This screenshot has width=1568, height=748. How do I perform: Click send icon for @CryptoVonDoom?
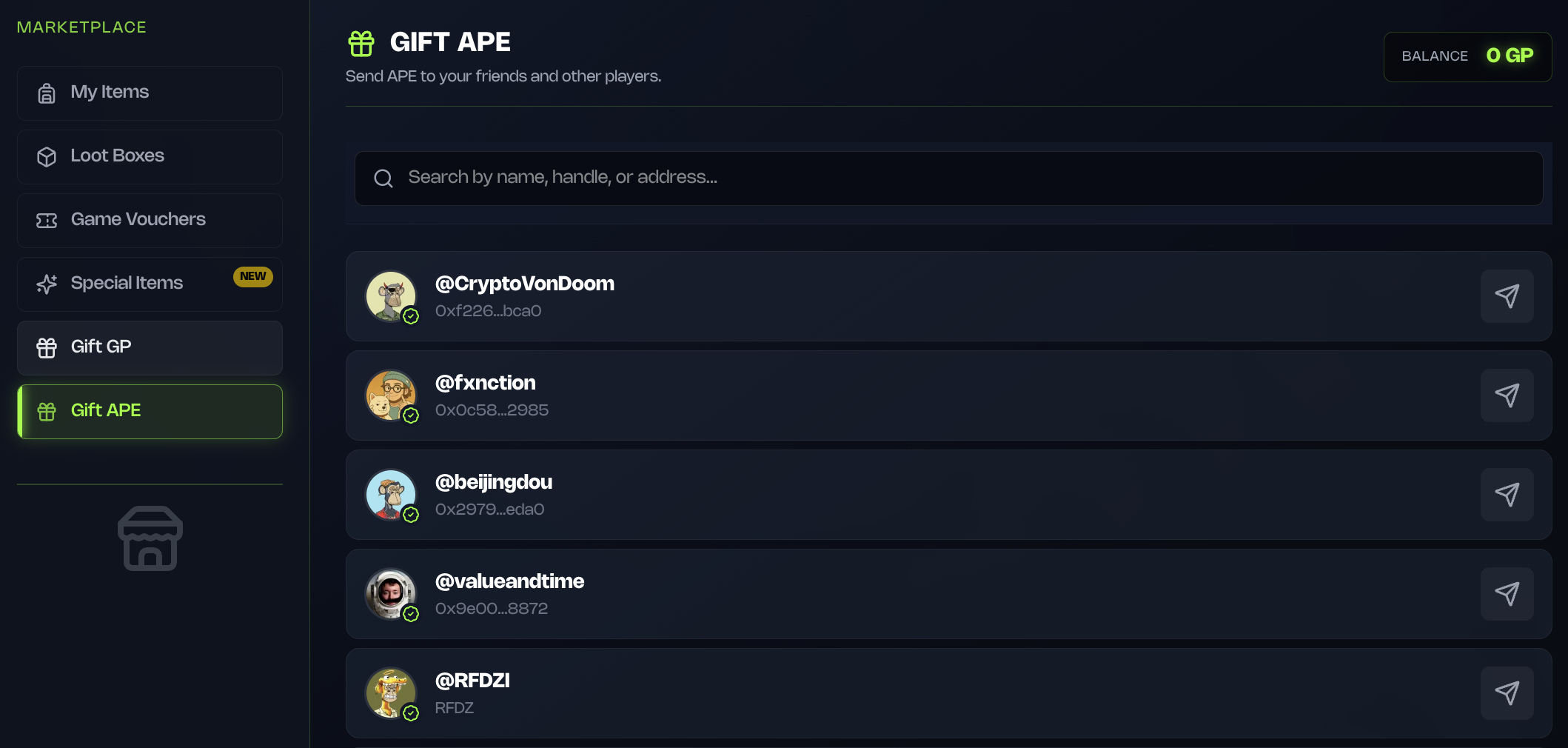pyautogui.click(x=1507, y=296)
